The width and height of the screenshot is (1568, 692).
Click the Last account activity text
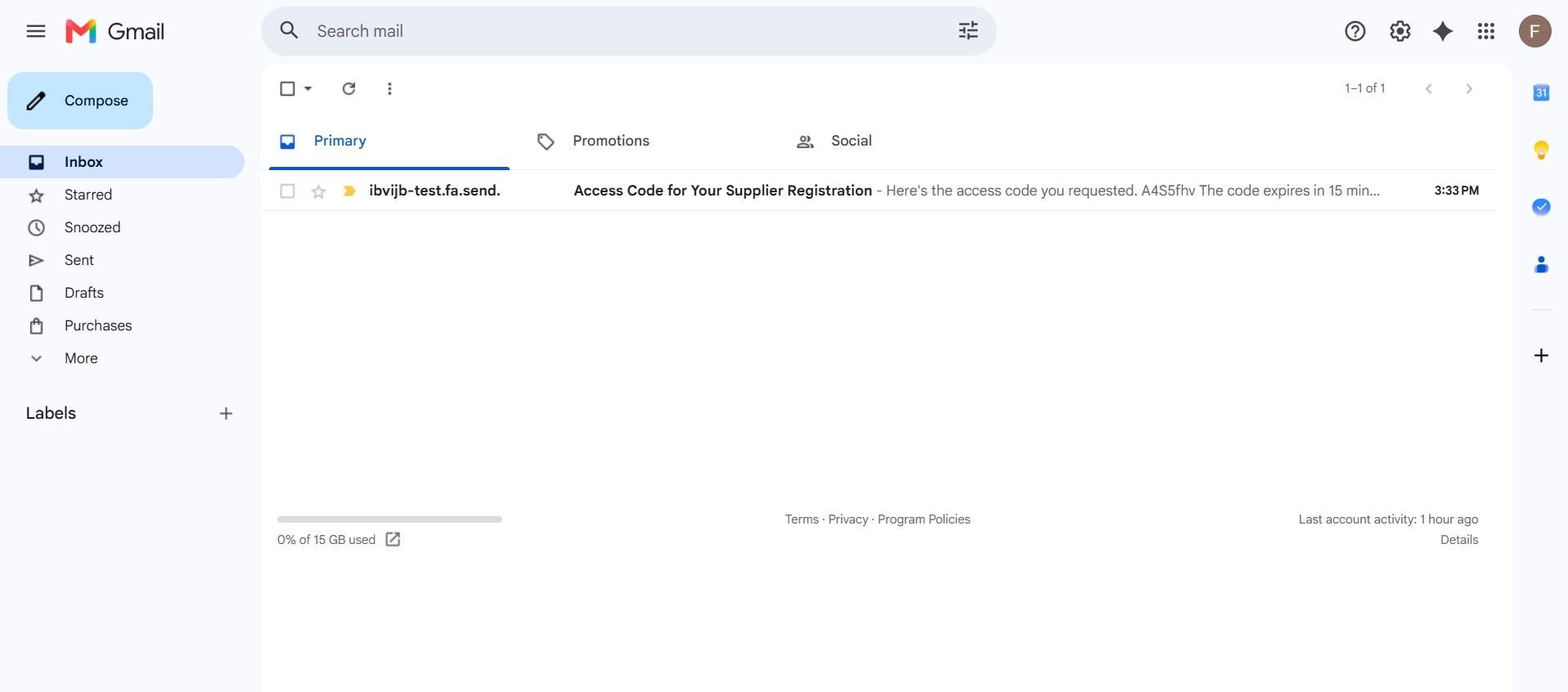pyautogui.click(x=1388, y=519)
